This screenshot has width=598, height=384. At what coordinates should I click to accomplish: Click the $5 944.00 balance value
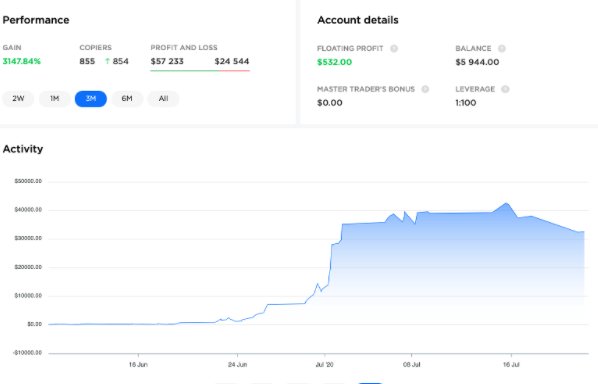(x=477, y=62)
